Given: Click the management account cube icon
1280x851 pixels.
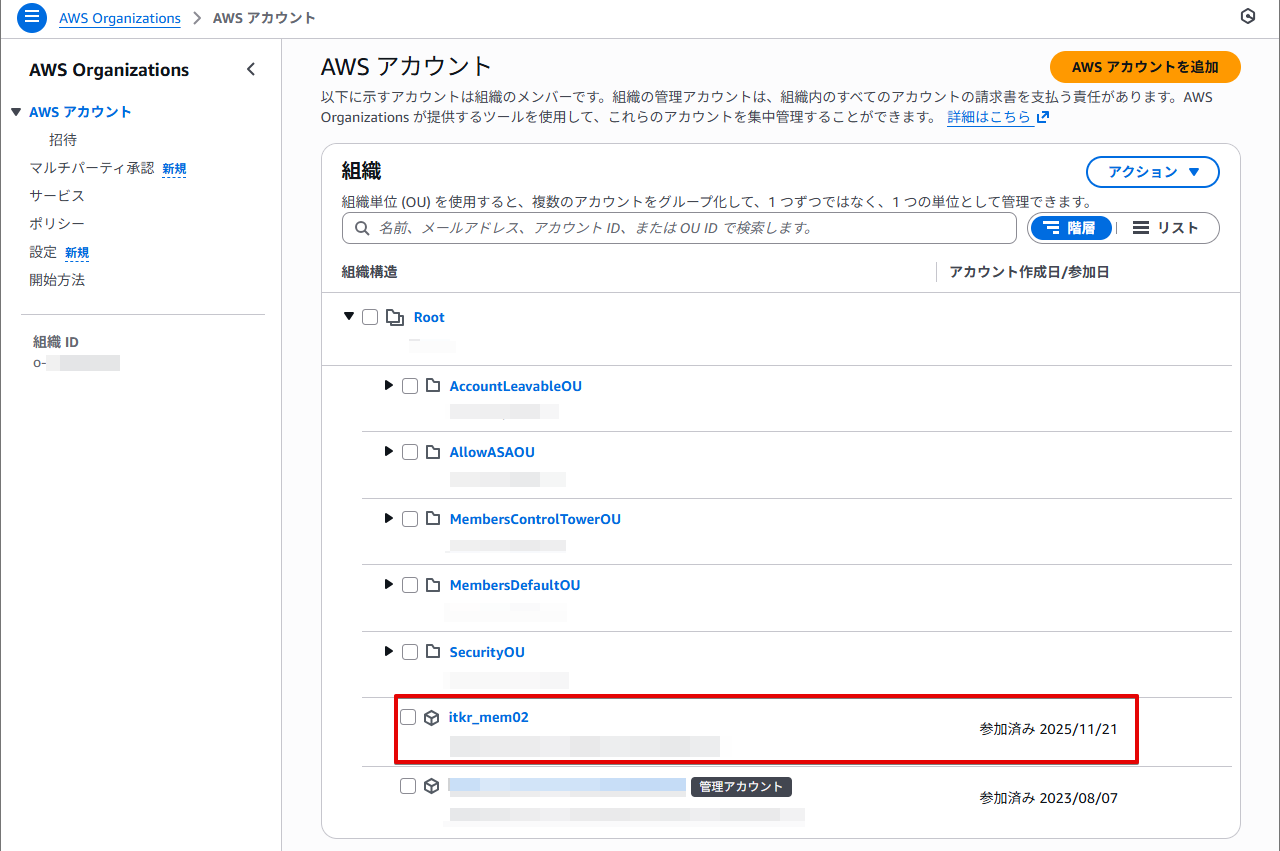Looking at the screenshot, I should (432, 787).
